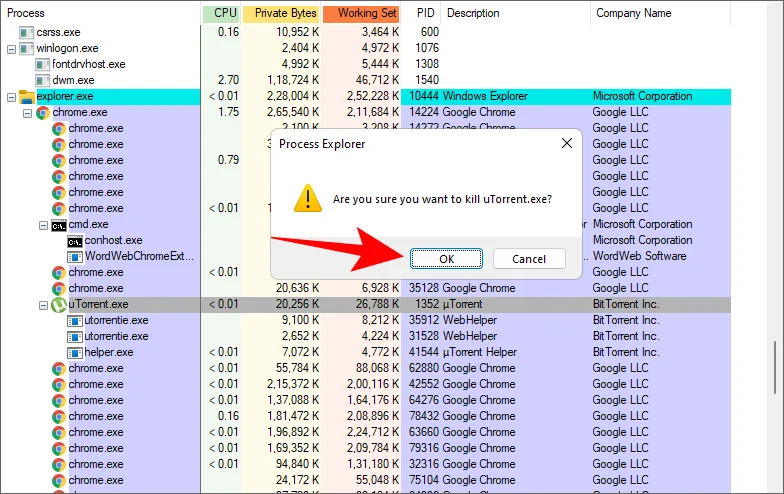Collapse the explorer.exe process tree
This screenshot has width=784, height=494.
point(11,97)
